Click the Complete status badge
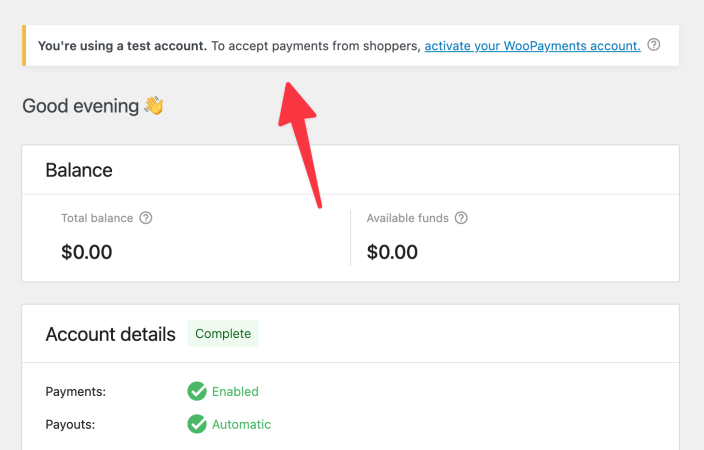Image resolution: width=704 pixels, height=450 pixels. pyautogui.click(x=223, y=334)
